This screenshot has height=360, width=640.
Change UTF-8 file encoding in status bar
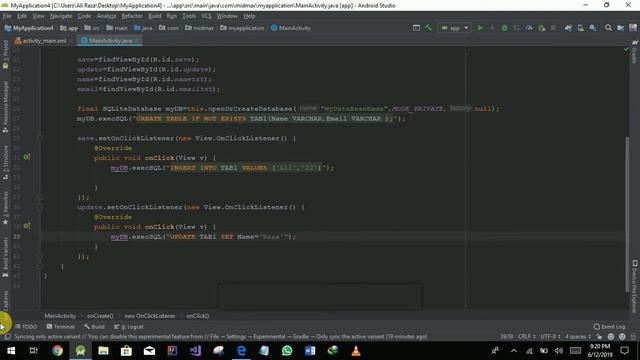pyautogui.click(x=550, y=337)
